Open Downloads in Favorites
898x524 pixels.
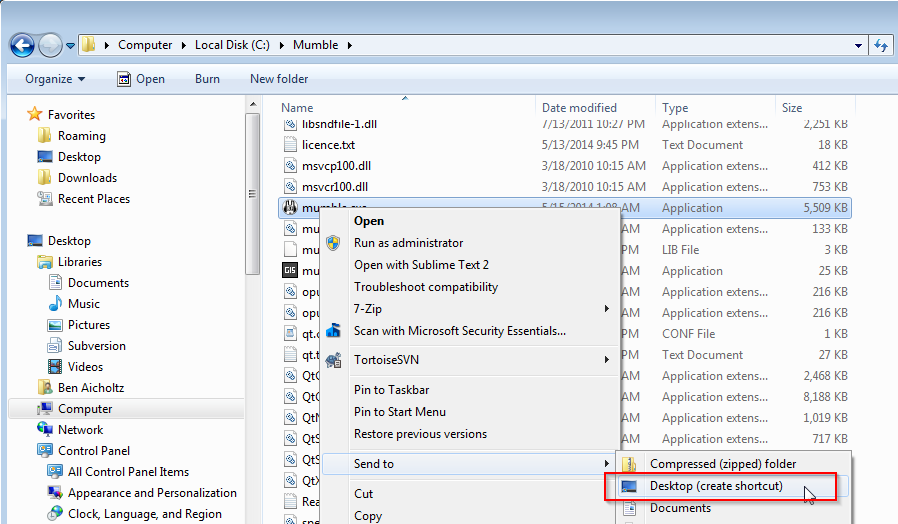(x=87, y=178)
